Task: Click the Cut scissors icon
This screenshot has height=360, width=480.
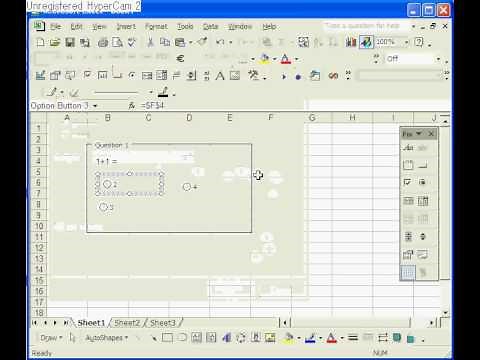Action: [150, 42]
